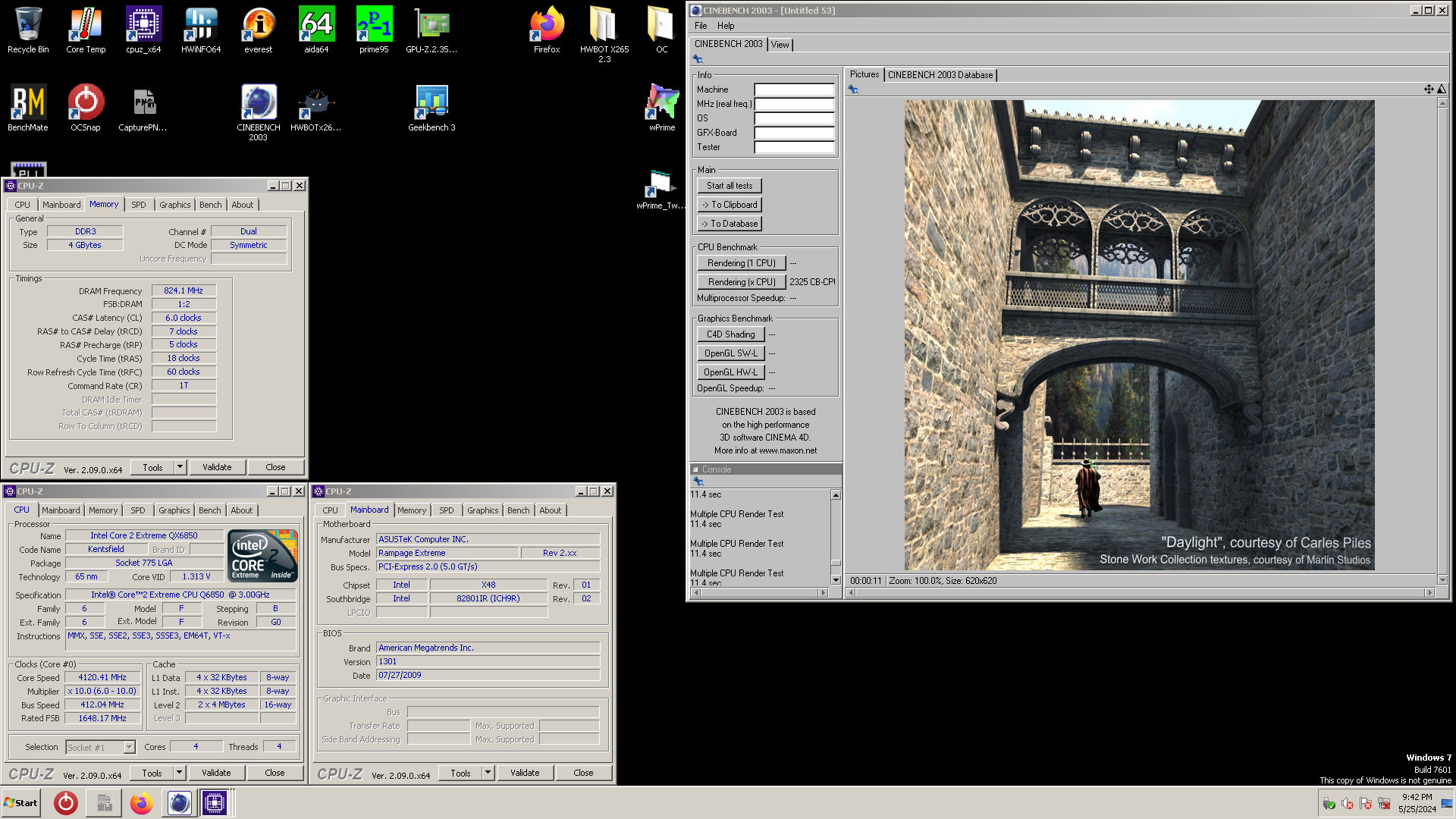Open Tools dropdown arrow in CPU-Z Memory window
Screen dimensions: 1456x819
180,467
